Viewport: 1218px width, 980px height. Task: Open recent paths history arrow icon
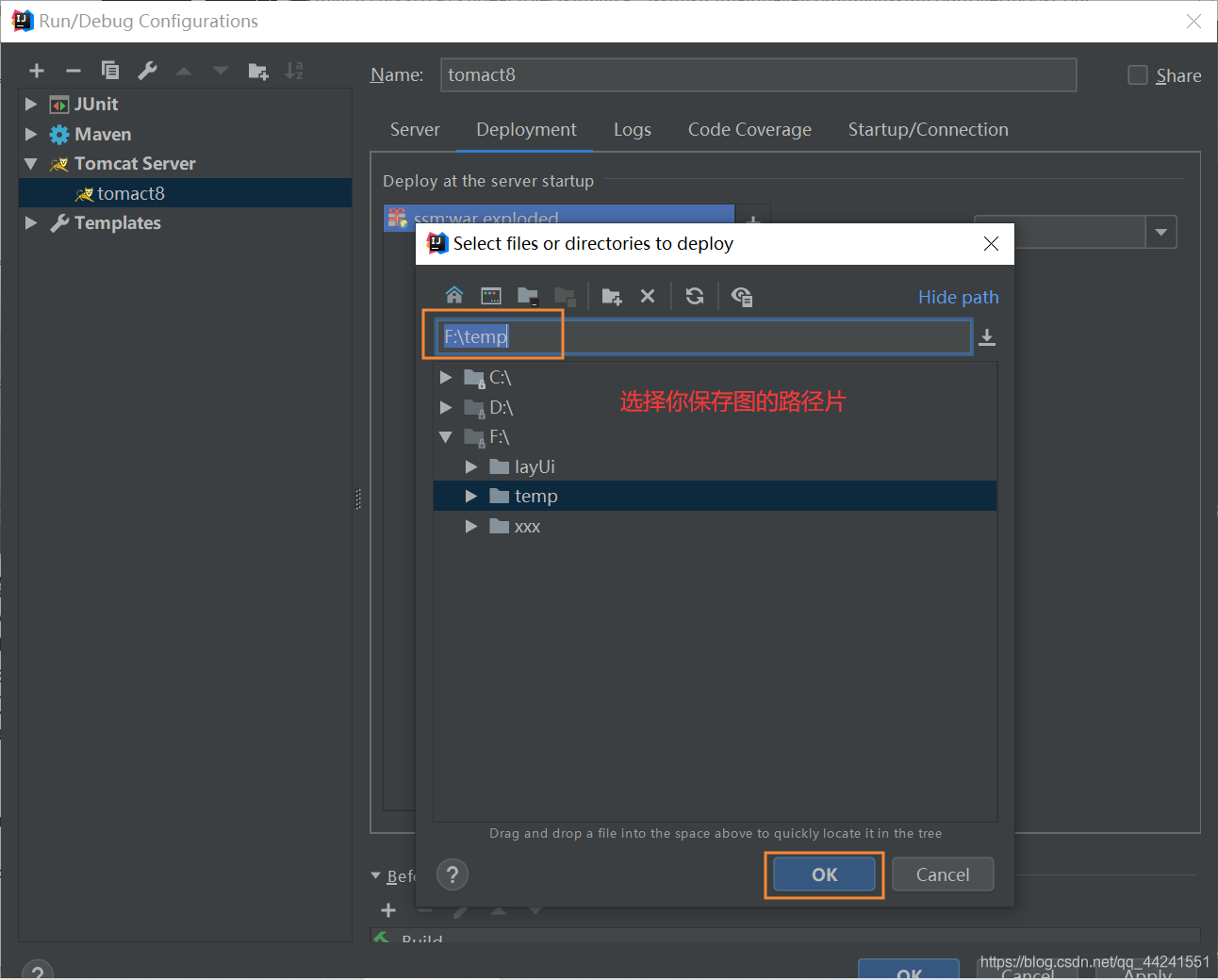tap(987, 337)
